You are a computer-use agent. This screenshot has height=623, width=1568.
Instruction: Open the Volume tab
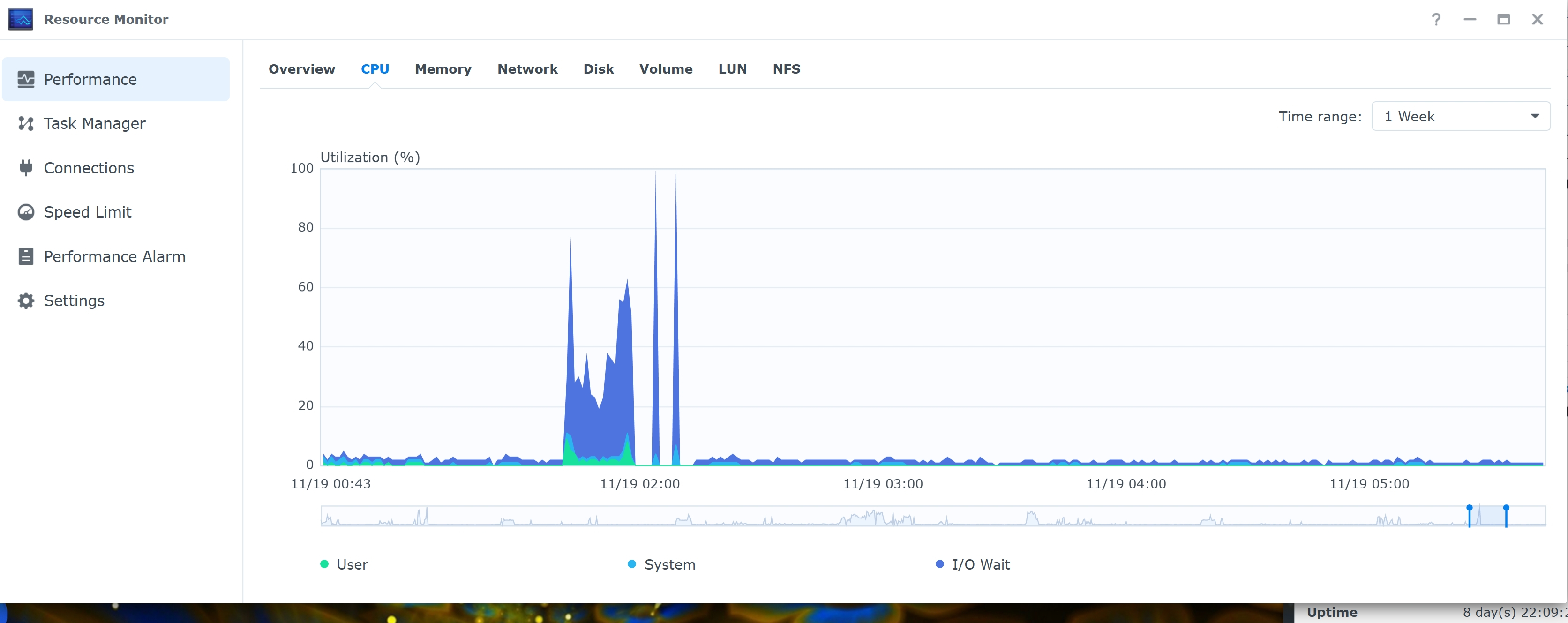(665, 69)
